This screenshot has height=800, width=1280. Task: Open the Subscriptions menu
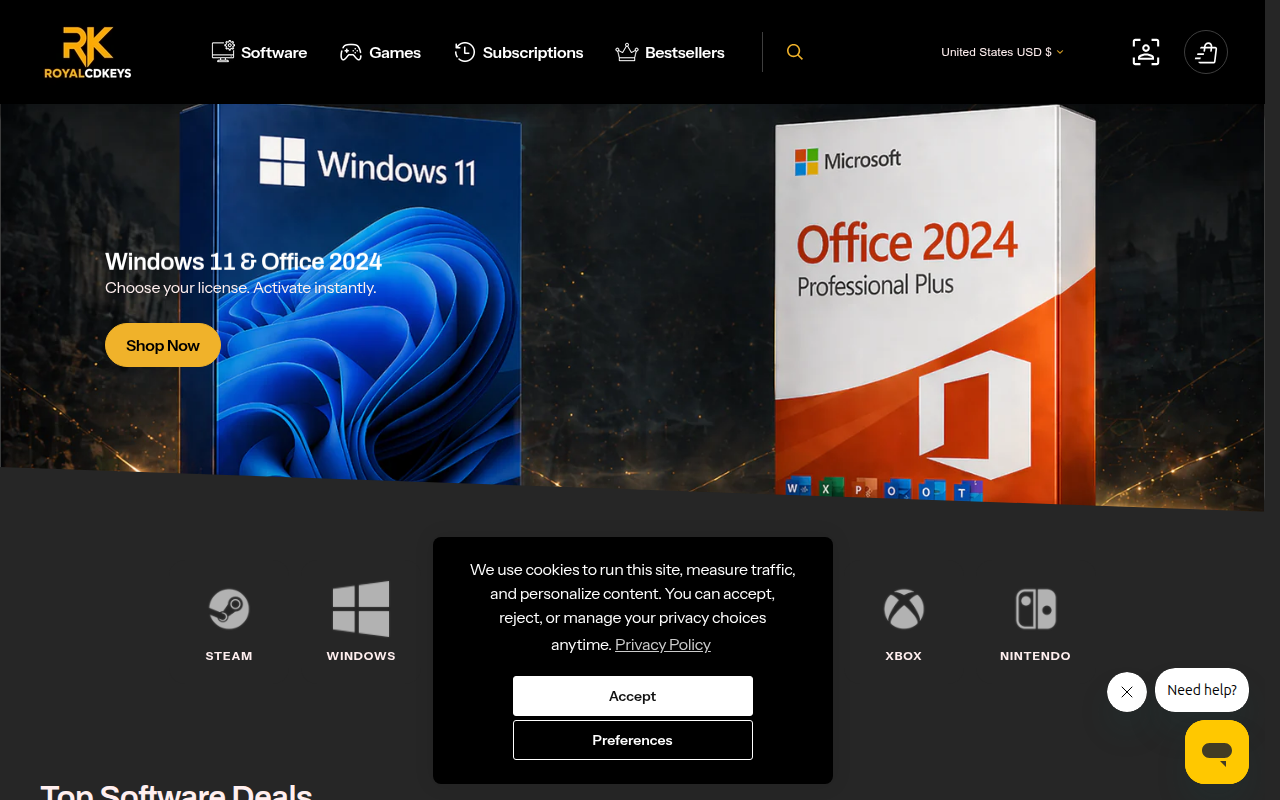point(518,52)
